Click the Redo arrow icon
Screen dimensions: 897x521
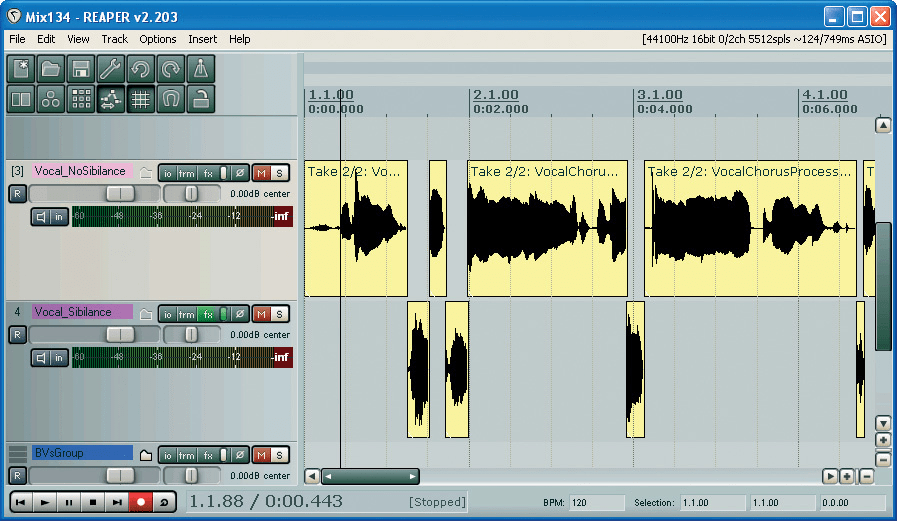point(171,69)
